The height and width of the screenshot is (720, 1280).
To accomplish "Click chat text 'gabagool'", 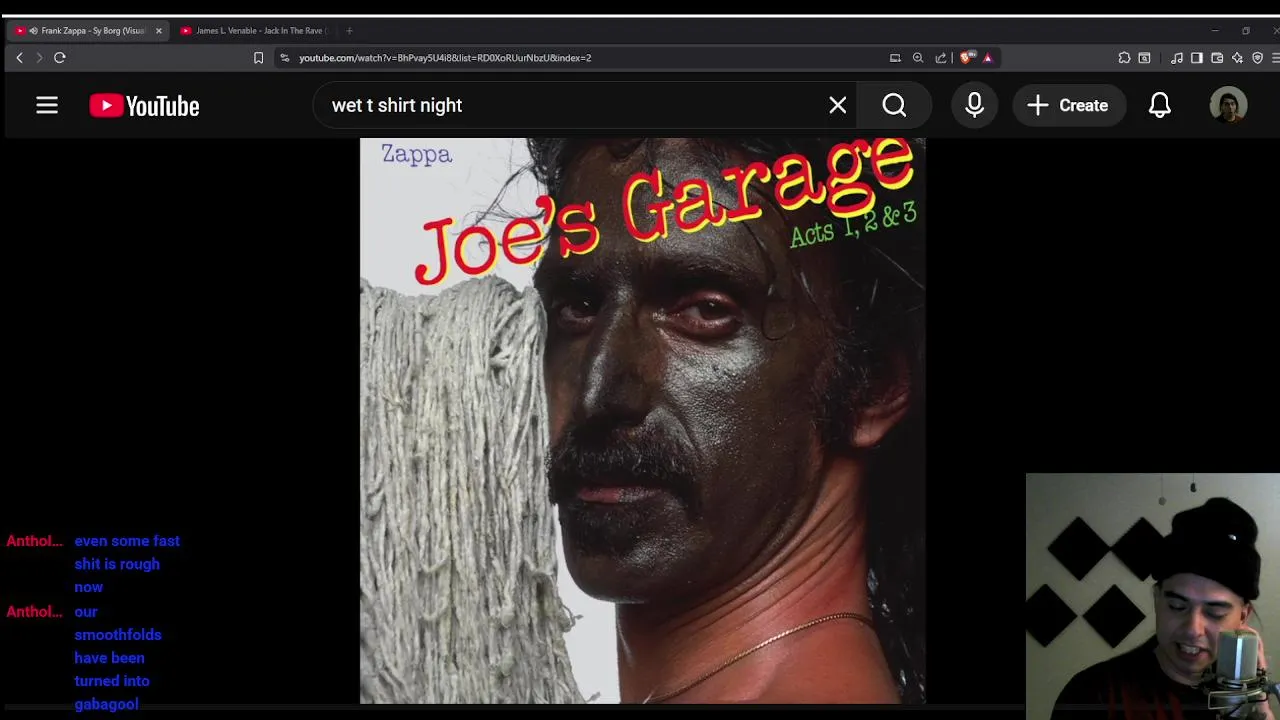I will (x=106, y=704).
